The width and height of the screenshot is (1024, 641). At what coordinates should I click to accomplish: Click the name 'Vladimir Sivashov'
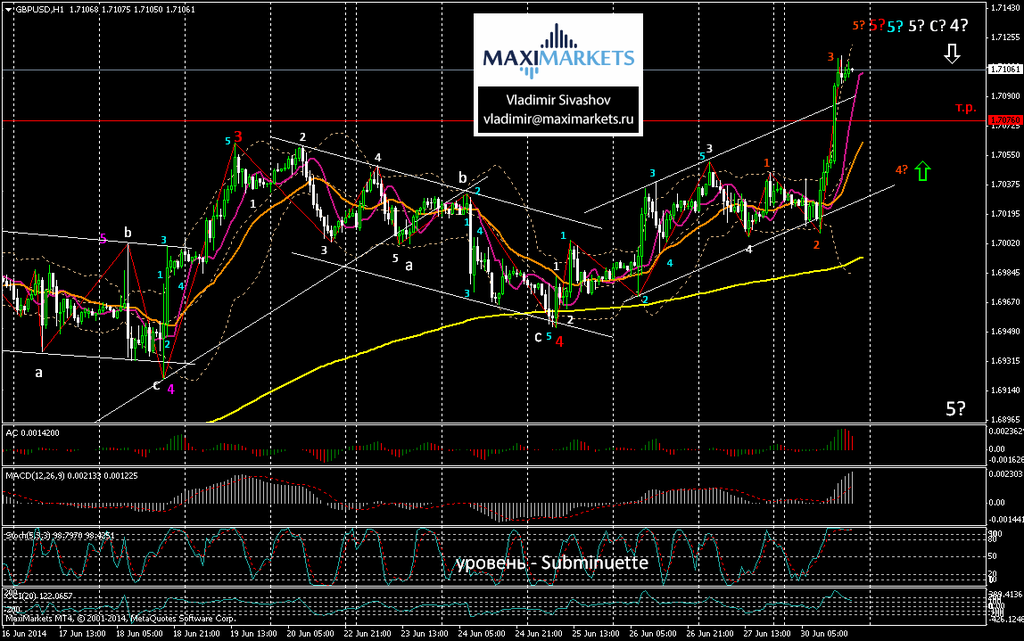[x=558, y=100]
